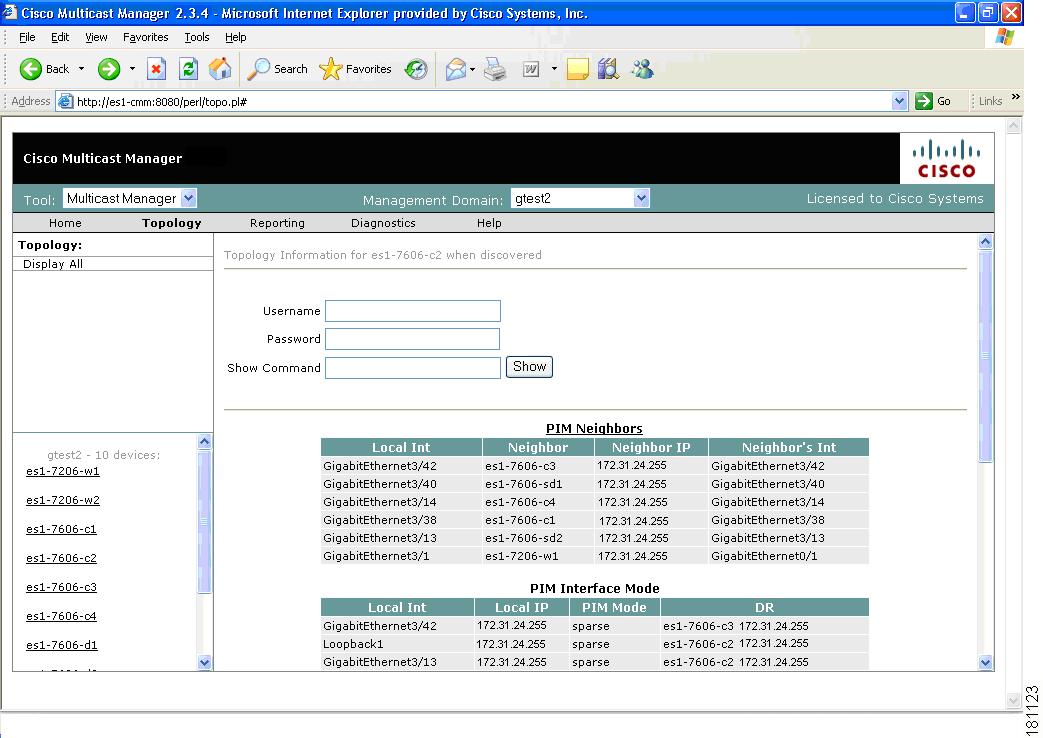The image size is (1043, 738).
Task: Click neighbor cell es1-7606-sd1
Action: [x=523, y=484]
